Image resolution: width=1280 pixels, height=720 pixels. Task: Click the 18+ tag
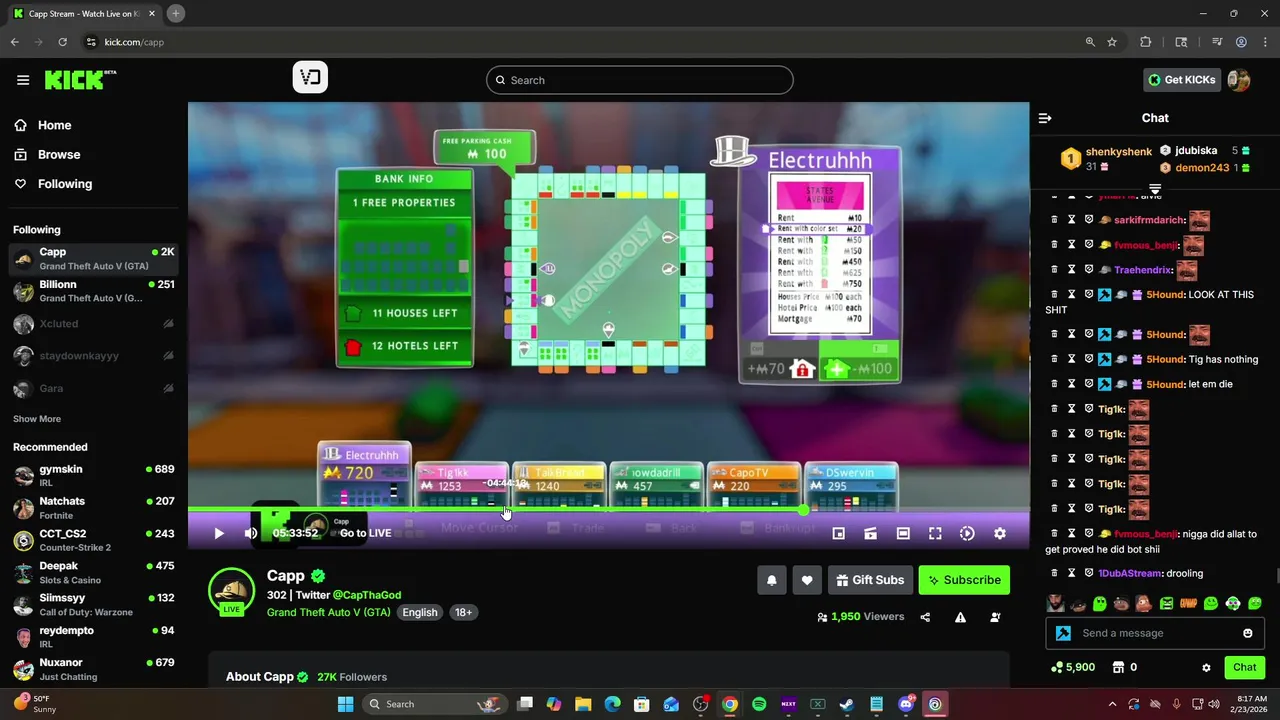(x=463, y=612)
